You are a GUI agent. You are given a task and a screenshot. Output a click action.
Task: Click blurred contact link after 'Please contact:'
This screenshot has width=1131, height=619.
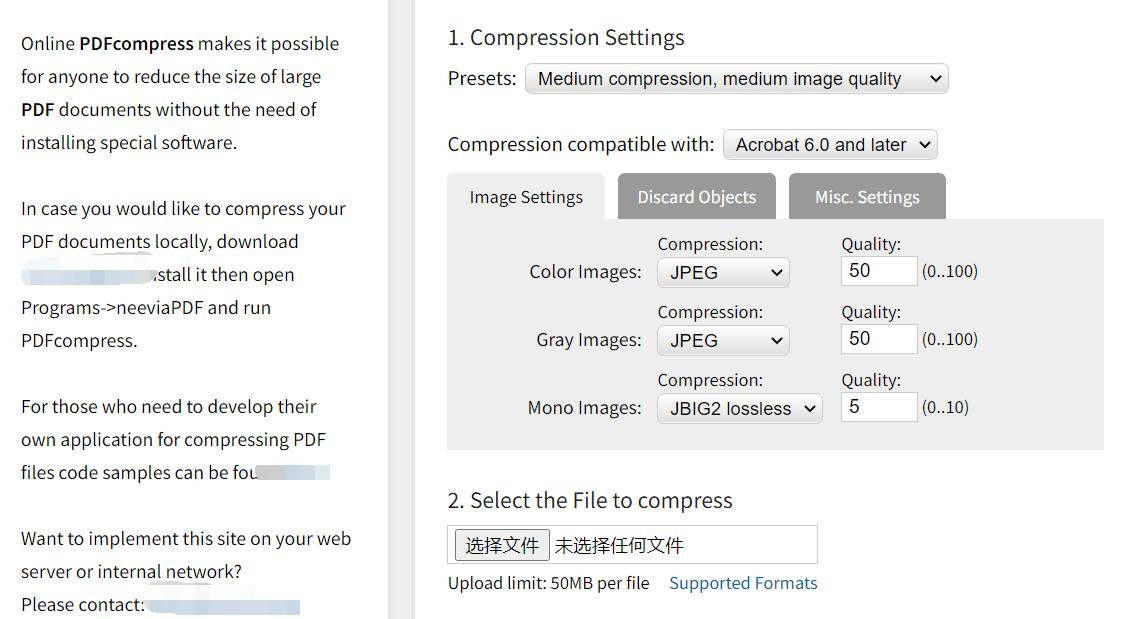tap(223, 605)
